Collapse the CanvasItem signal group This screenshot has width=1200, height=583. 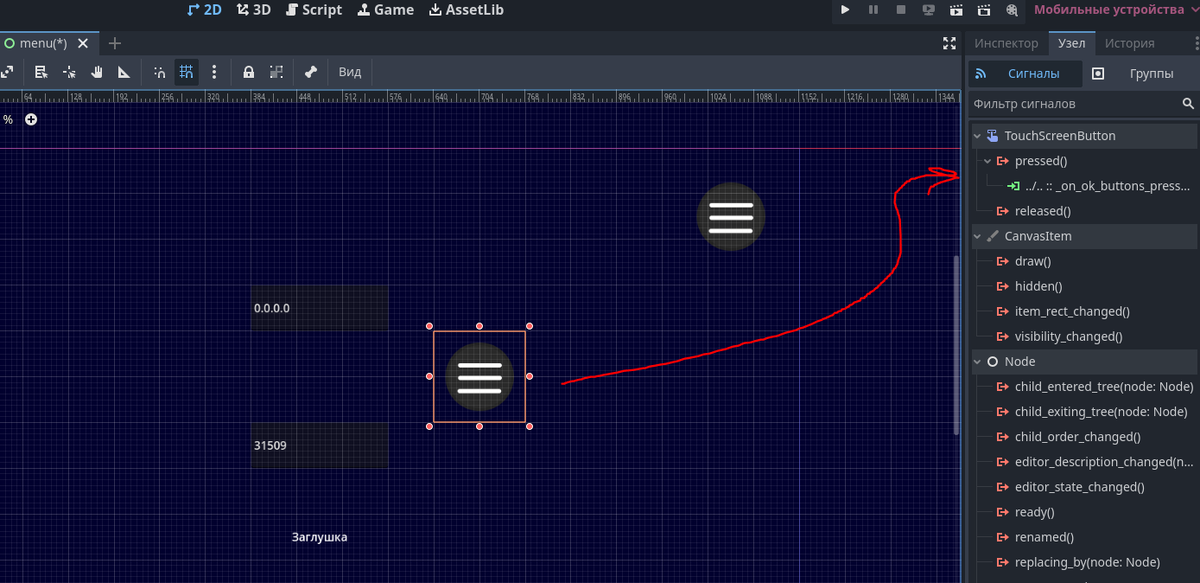(978, 236)
